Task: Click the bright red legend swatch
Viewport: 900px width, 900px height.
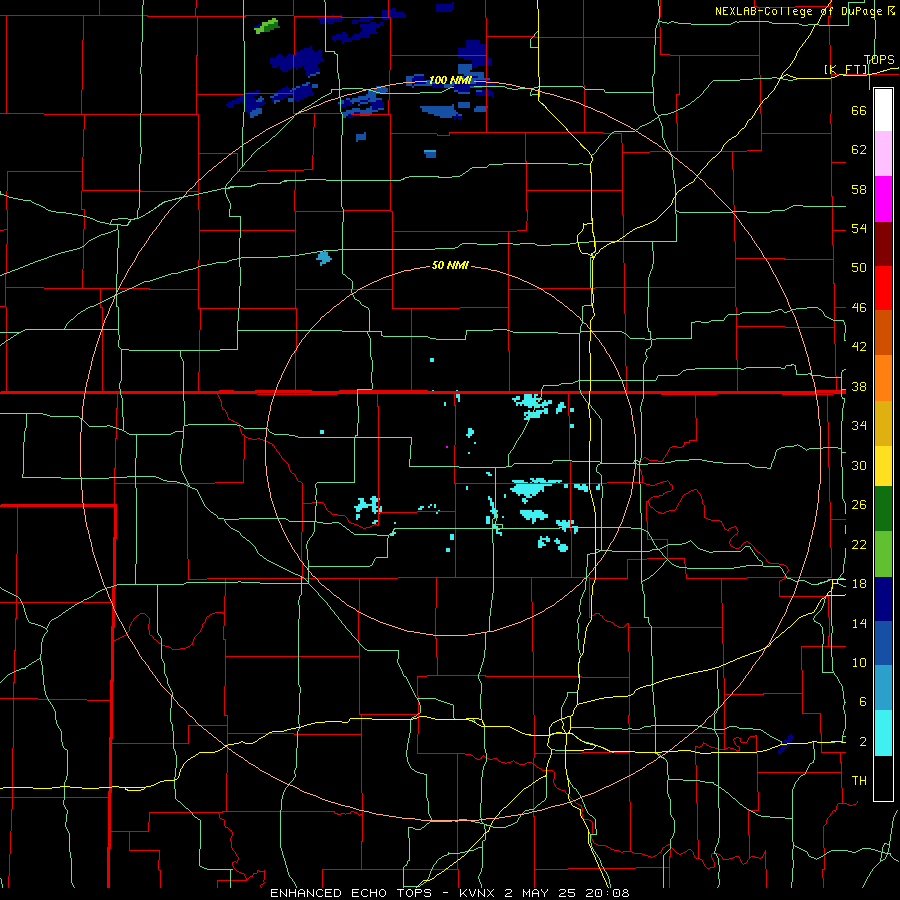Action: click(883, 288)
